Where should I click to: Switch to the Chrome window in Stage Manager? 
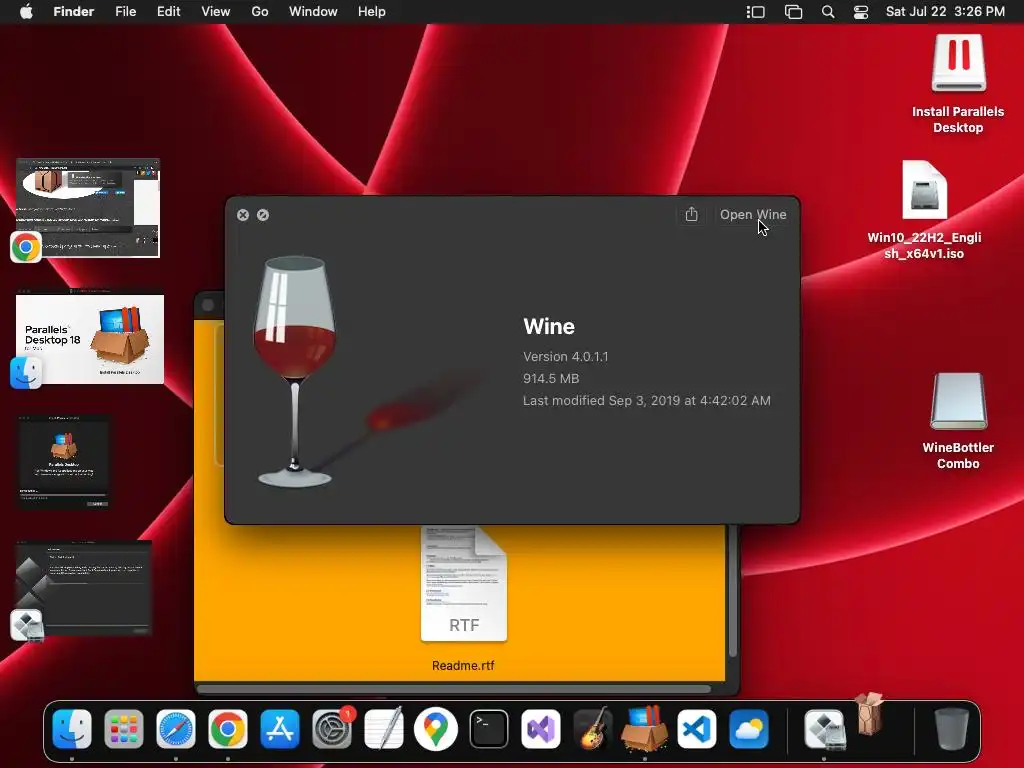[x=88, y=208]
